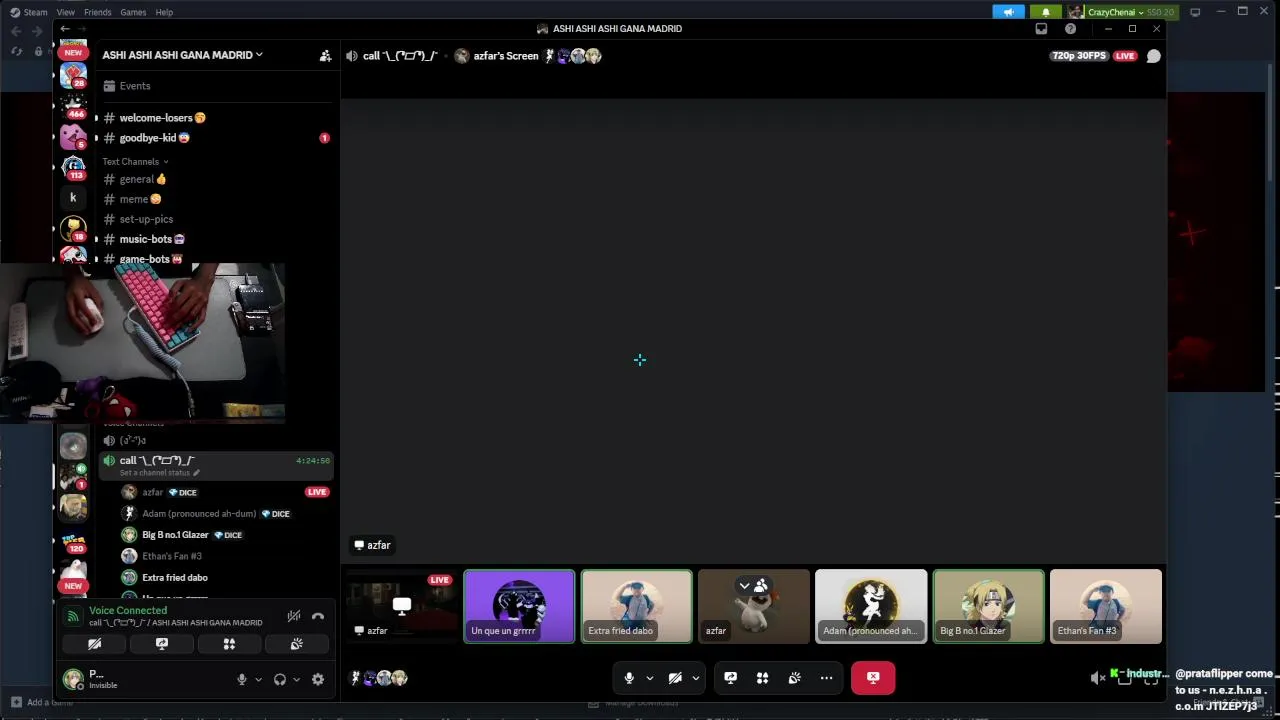The width and height of the screenshot is (1280, 720).
Task: Click share your screen in call bar
Action: tap(731, 678)
